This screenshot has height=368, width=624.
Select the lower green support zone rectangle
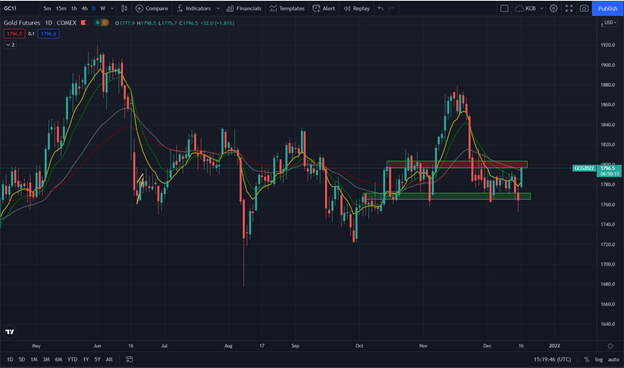447,196
